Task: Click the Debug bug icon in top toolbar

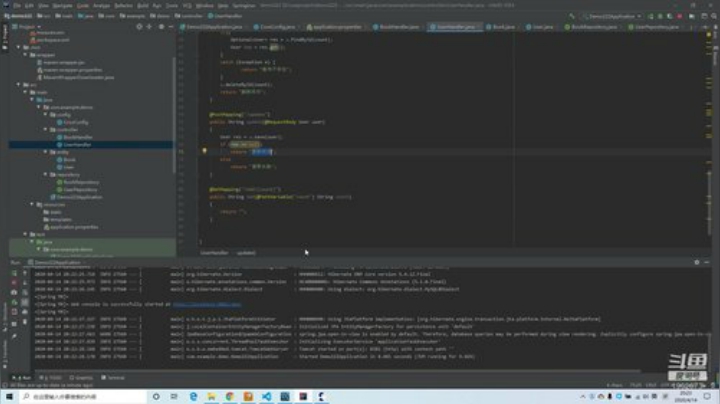Action: (660, 16)
